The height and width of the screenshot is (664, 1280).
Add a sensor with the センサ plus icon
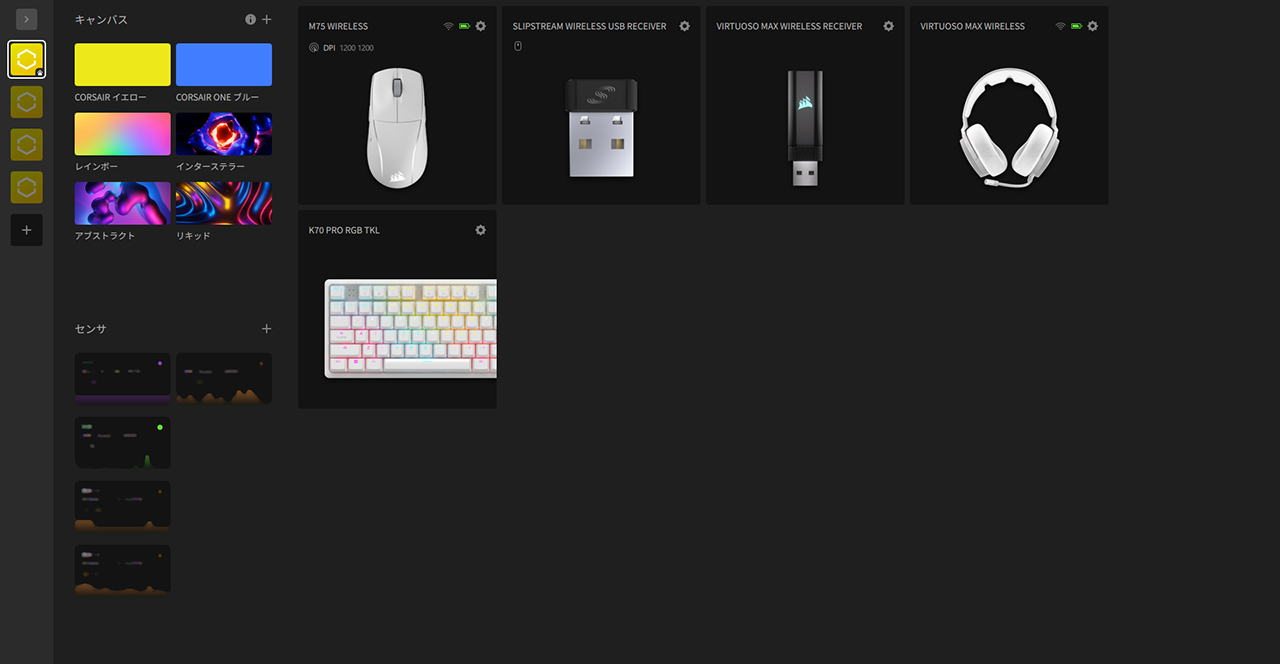pos(267,329)
